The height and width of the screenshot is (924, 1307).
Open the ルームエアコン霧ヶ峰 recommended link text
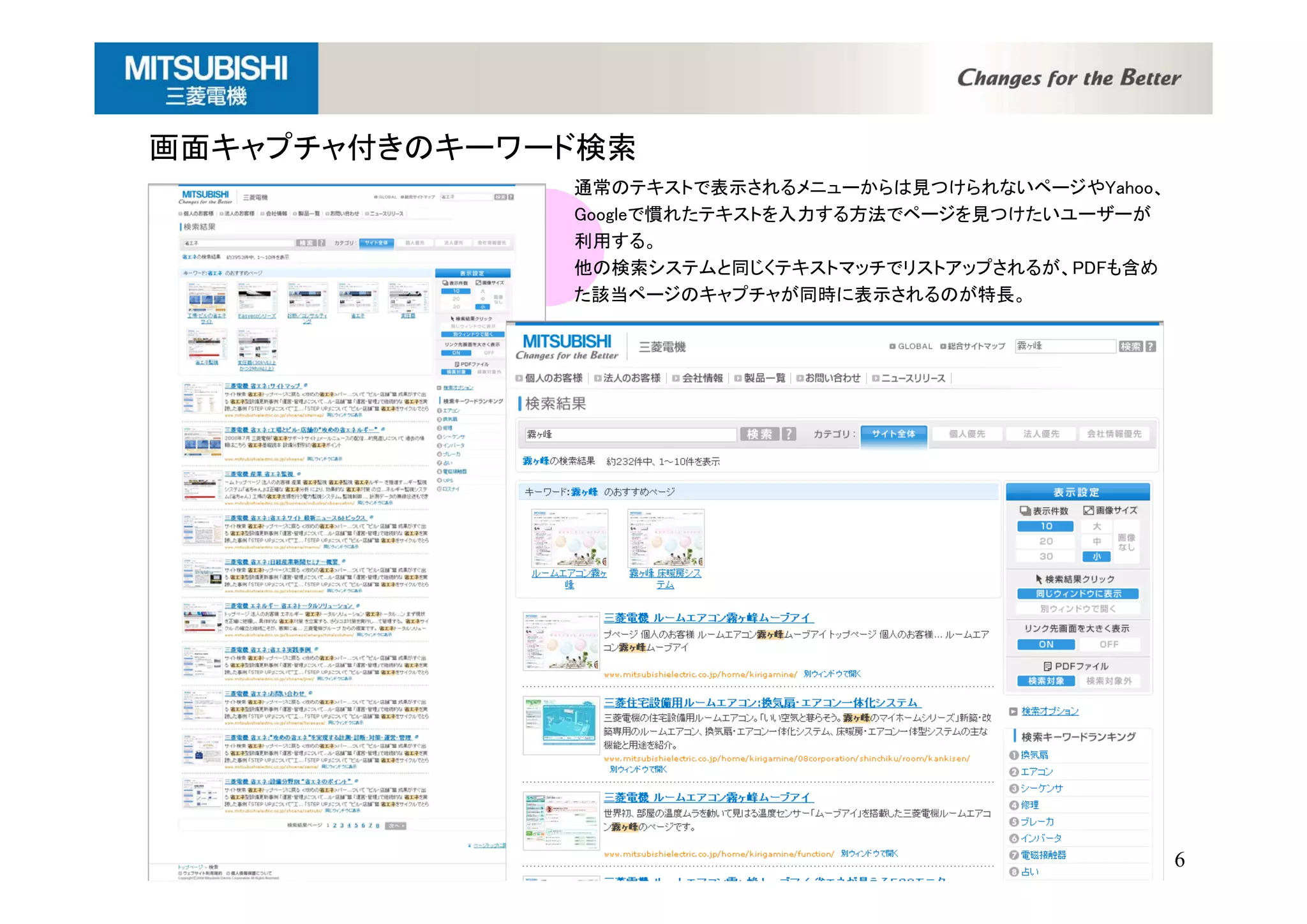(x=569, y=579)
